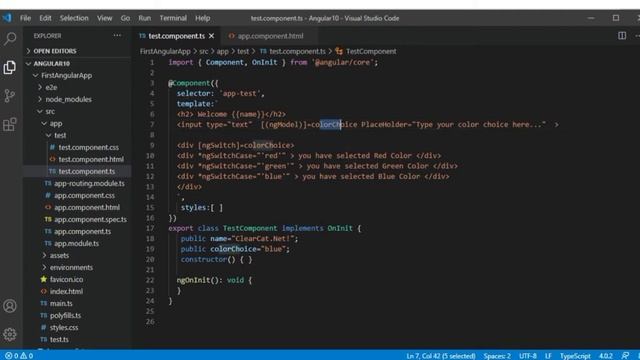Open the Selection menu
This screenshot has width=640, height=360.
(x=74, y=18)
